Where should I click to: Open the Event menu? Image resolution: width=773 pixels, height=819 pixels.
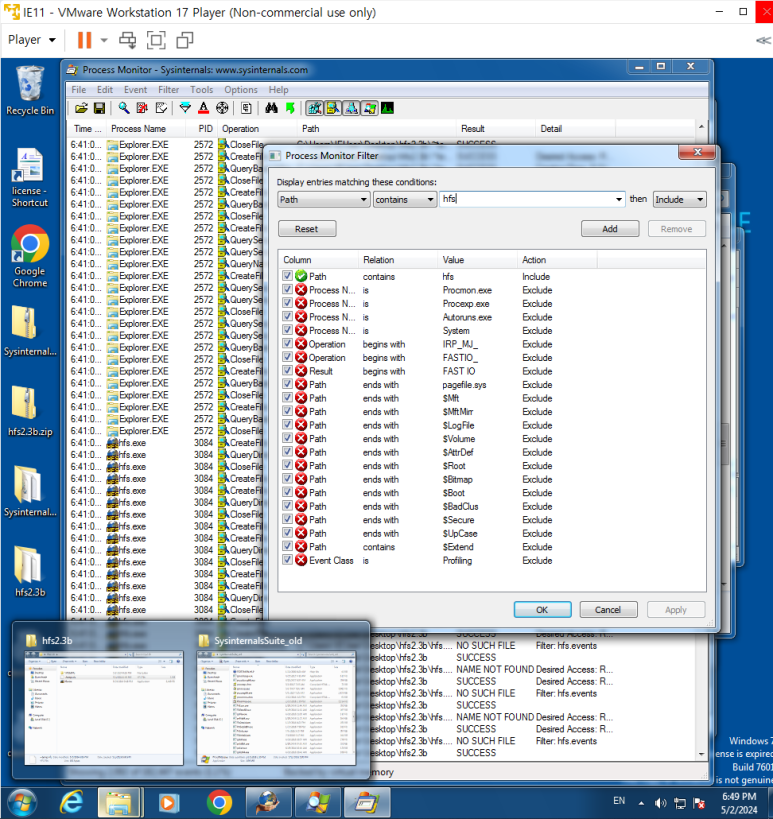(135, 90)
